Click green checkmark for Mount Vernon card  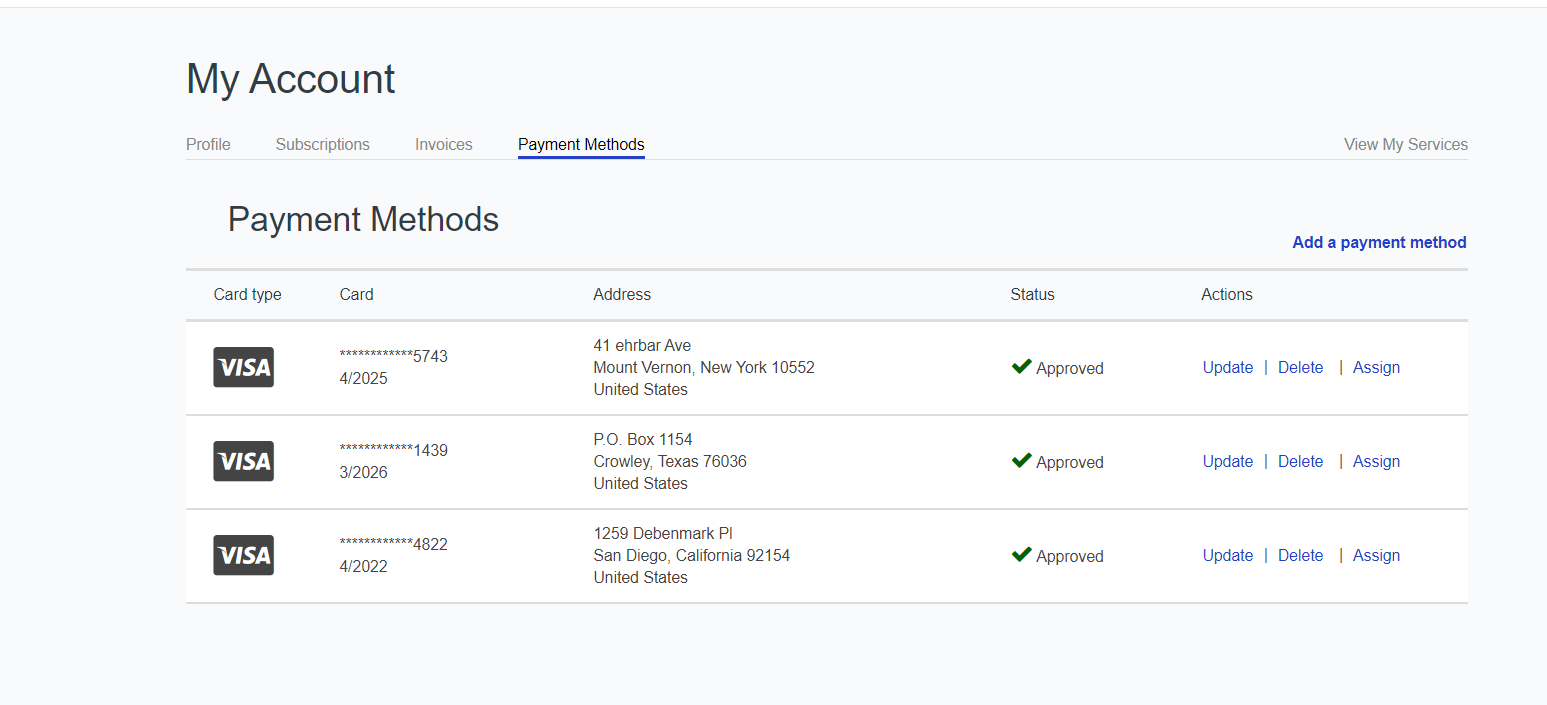tap(1021, 367)
